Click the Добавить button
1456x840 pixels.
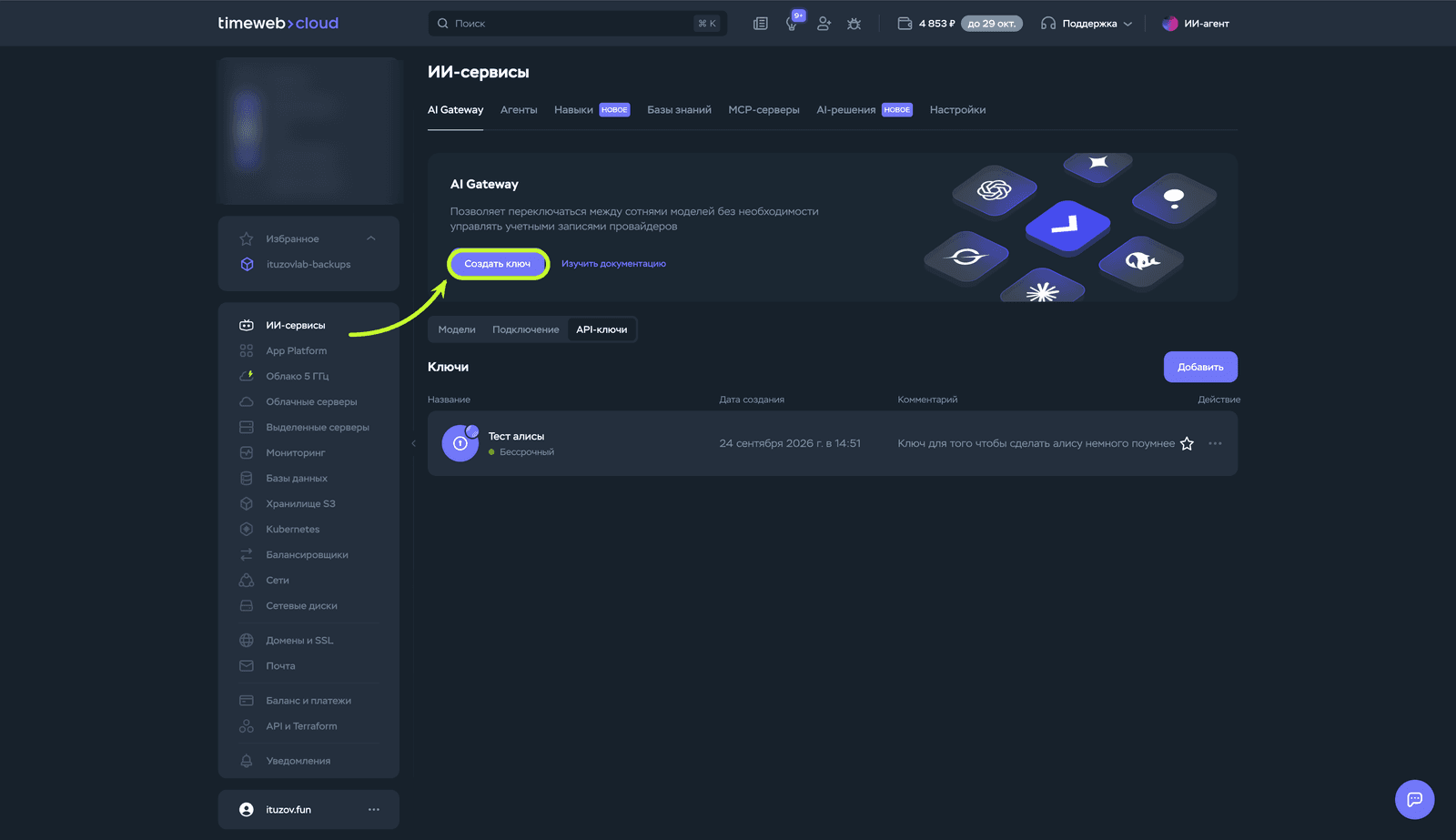pos(1200,367)
